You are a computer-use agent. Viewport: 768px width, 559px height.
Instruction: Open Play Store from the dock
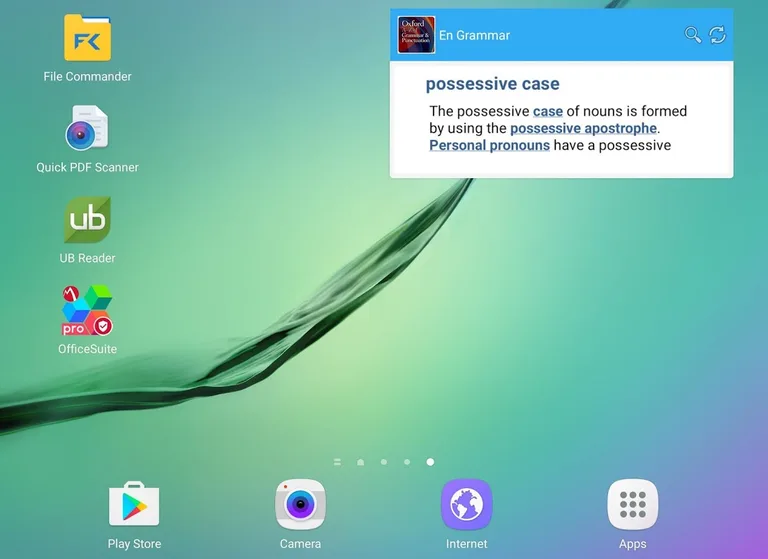click(x=133, y=505)
